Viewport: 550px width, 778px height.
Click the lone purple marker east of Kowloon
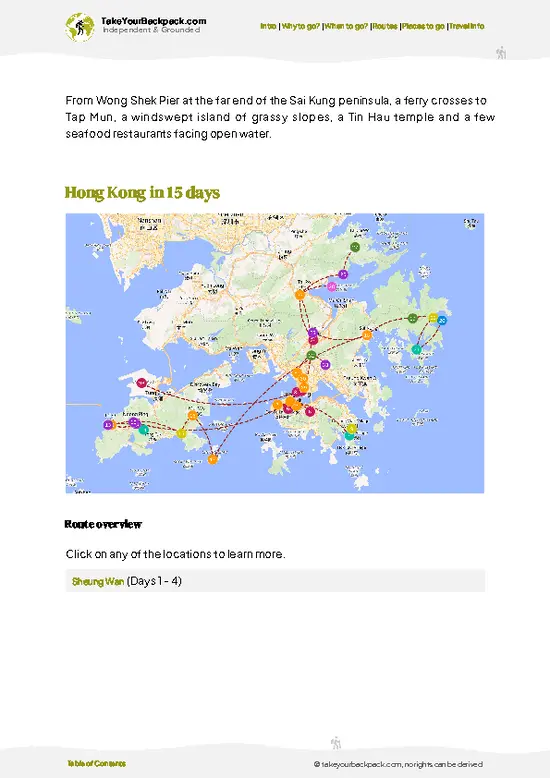click(x=325, y=365)
